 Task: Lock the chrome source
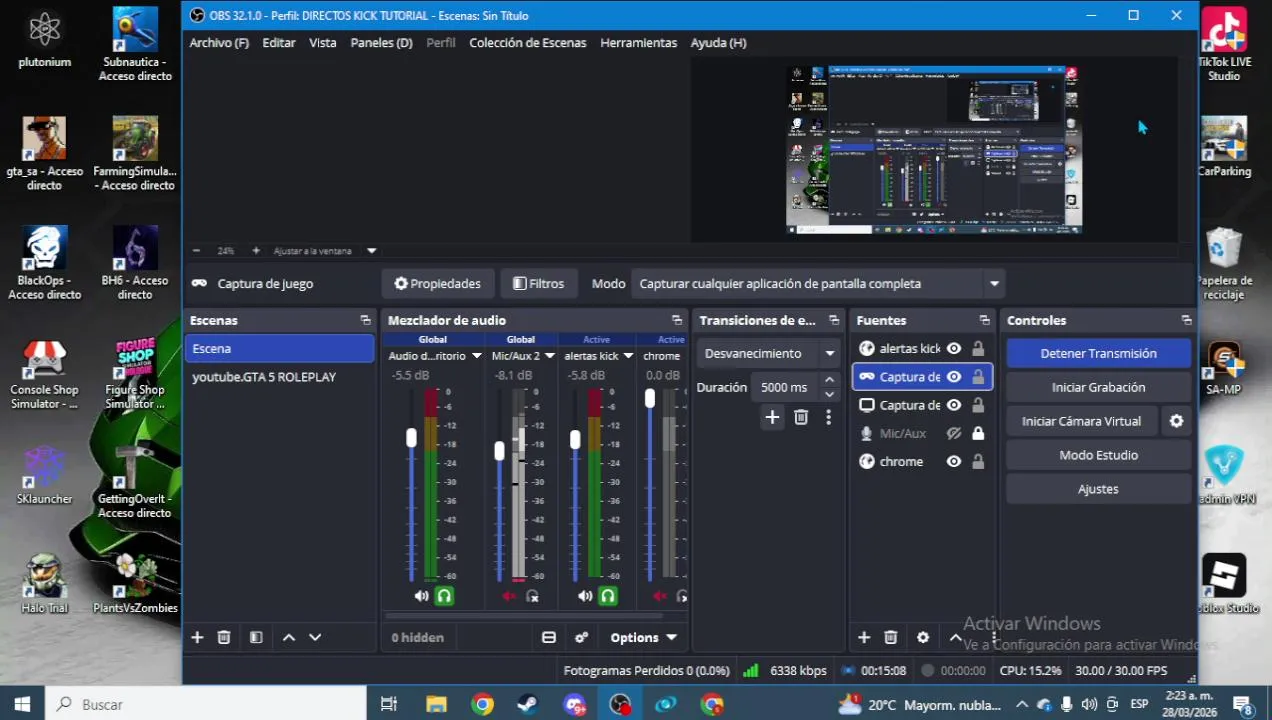click(x=978, y=461)
